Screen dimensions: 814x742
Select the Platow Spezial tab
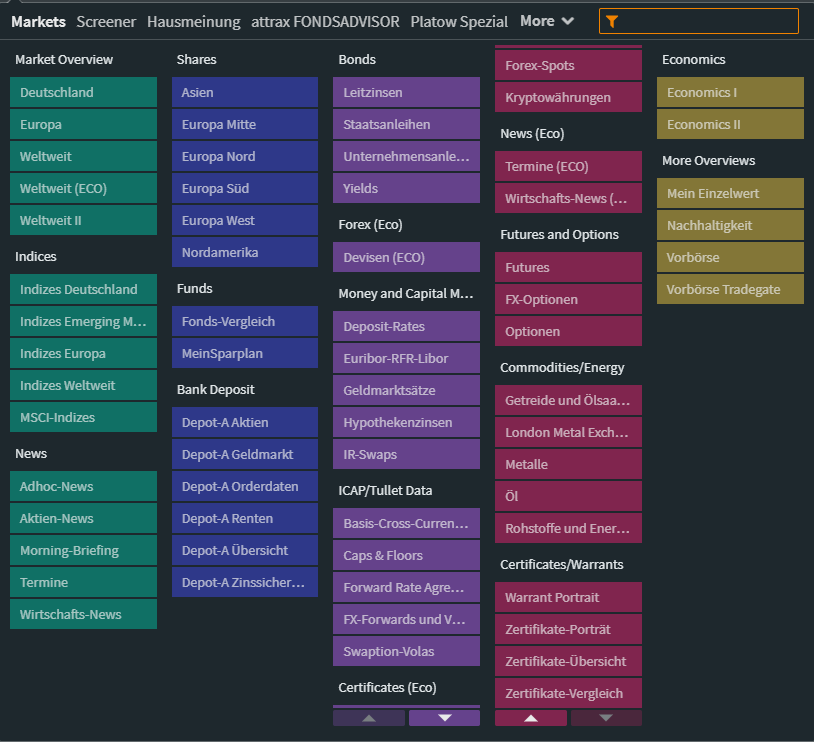459,21
